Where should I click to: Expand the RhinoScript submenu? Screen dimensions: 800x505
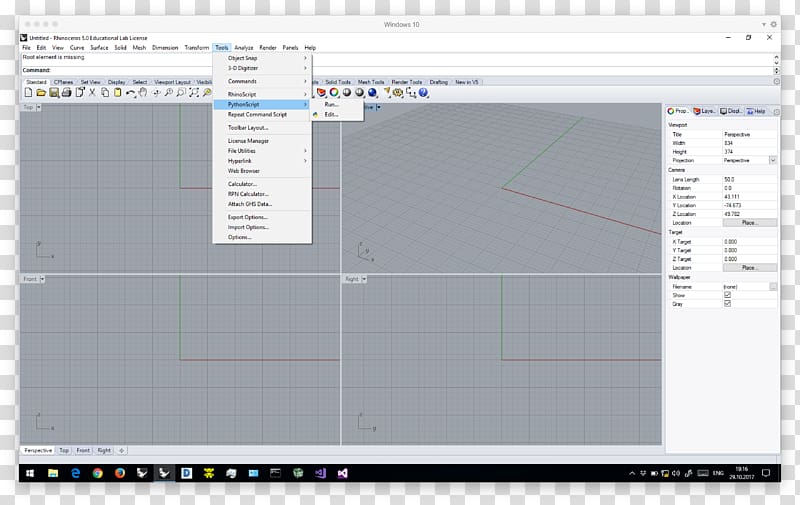(x=262, y=94)
